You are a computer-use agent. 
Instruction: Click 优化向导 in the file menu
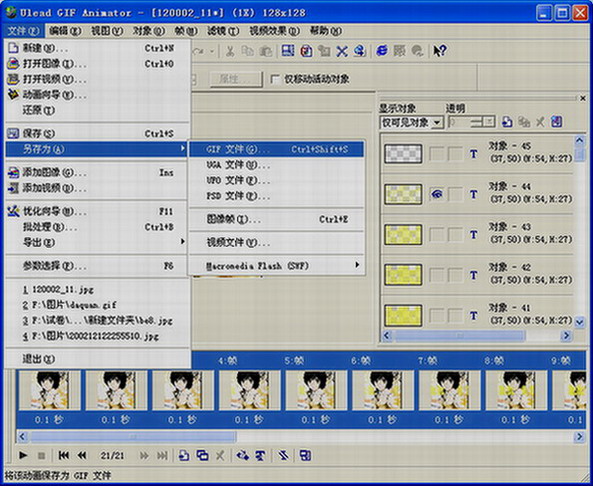coord(97,211)
